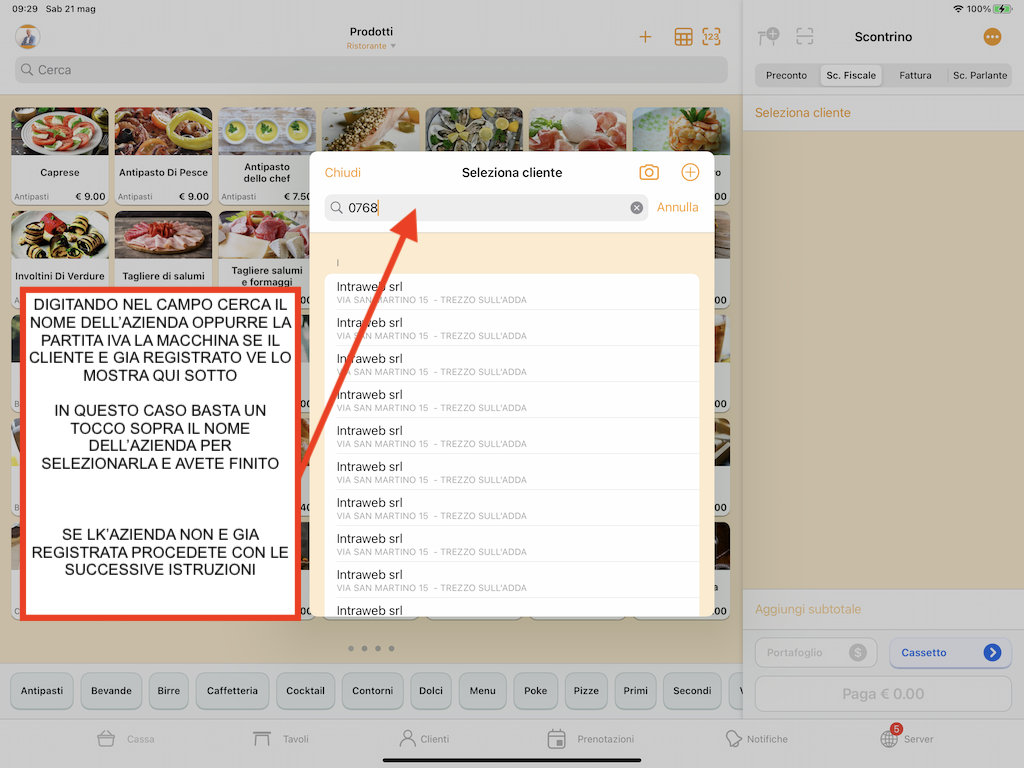Screen dimensions: 1024x768
Task: Open the Primi category
Action: 635,690
